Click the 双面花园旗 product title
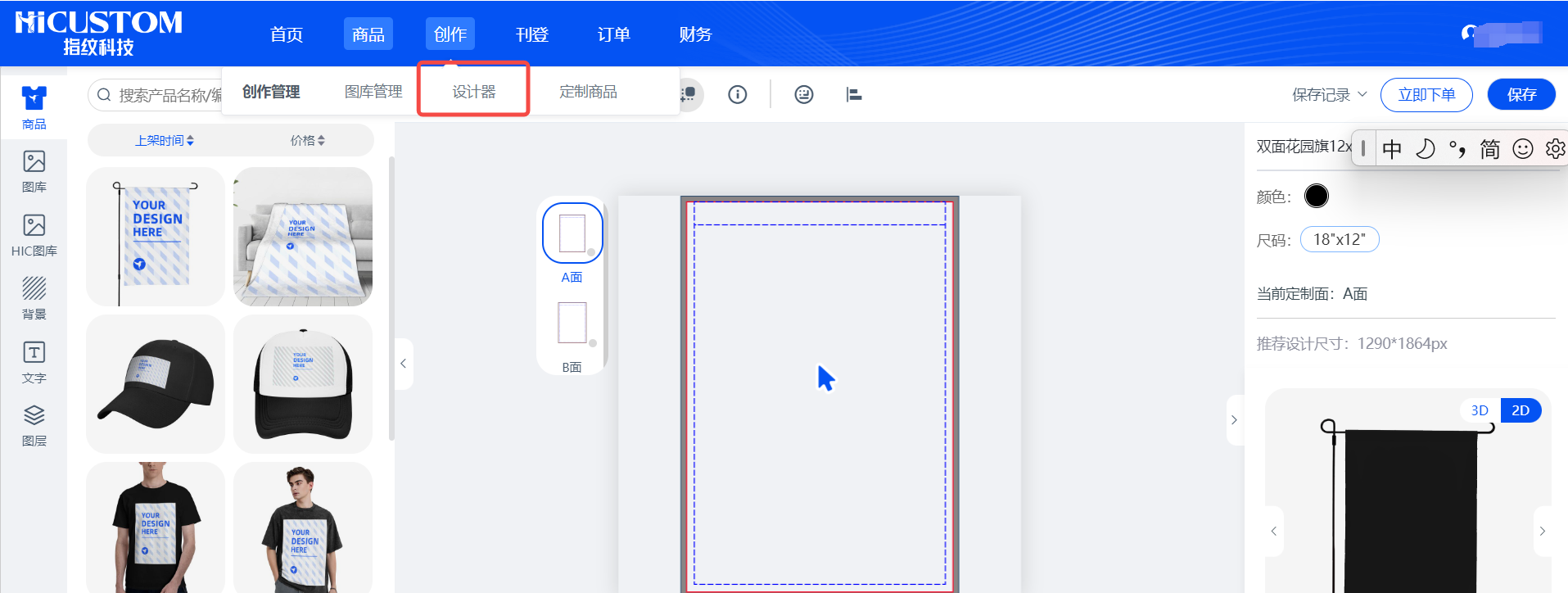 pyautogui.click(x=1304, y=147)
